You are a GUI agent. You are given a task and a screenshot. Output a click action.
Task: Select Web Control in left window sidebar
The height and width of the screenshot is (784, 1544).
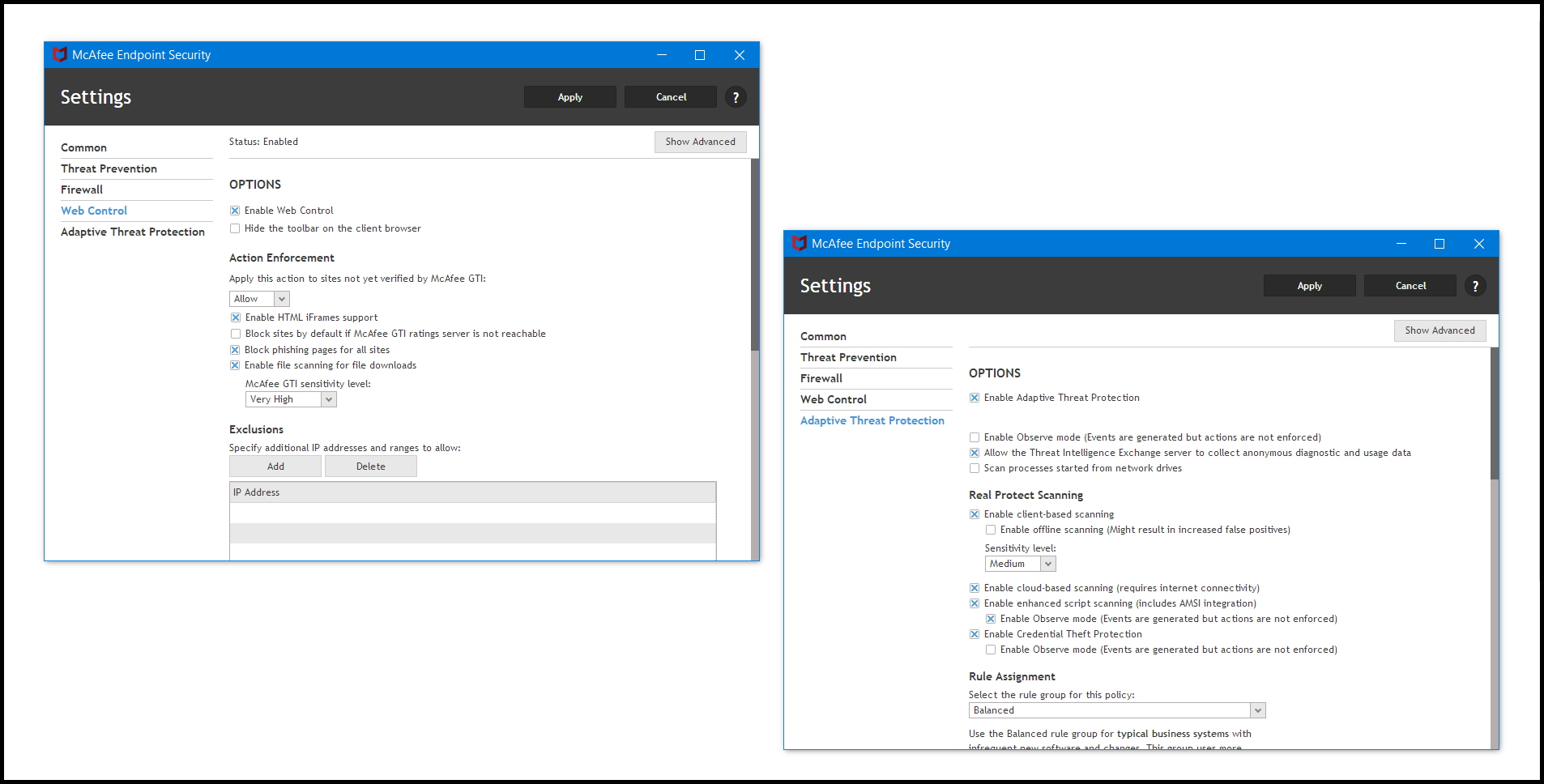coord(94,211)
